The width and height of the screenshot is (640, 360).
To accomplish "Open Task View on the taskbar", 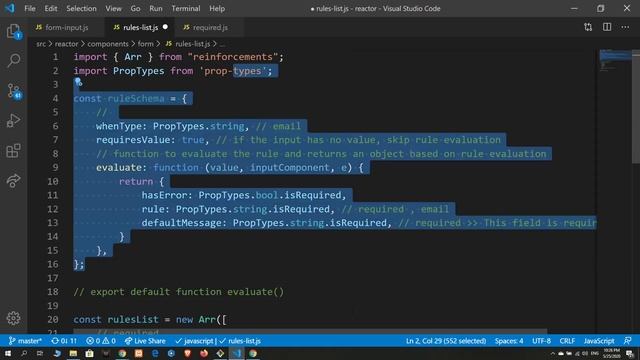I will [40, 353].
